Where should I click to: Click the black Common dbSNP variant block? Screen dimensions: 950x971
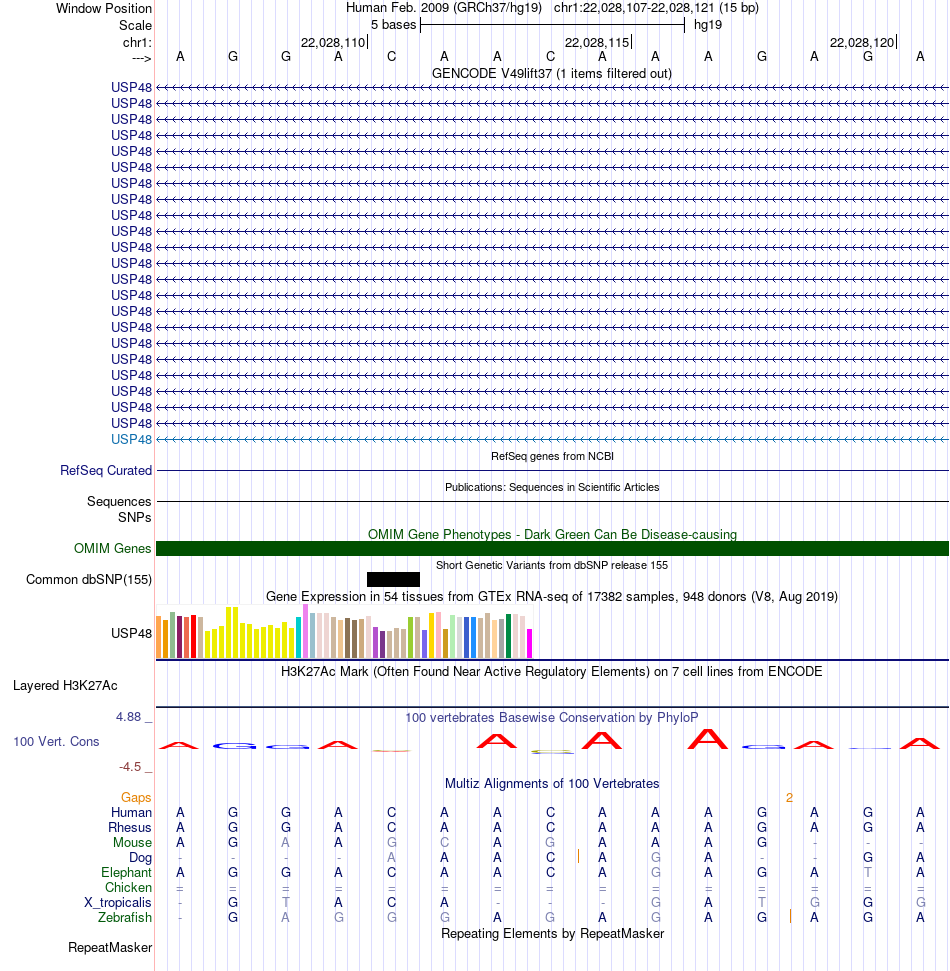[393, 580]
